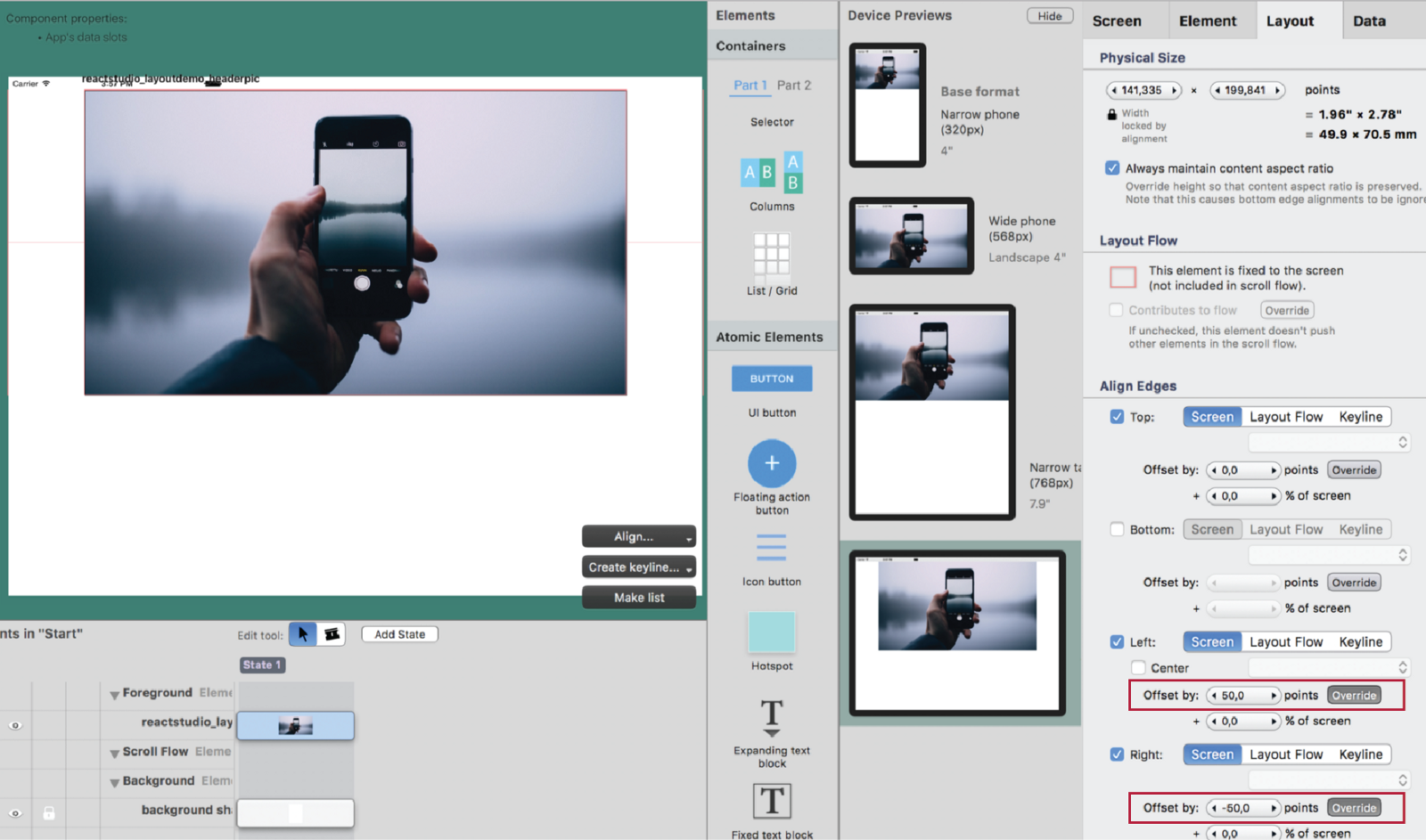Toggle the Center checkbox under Left

coord(1138,668)
